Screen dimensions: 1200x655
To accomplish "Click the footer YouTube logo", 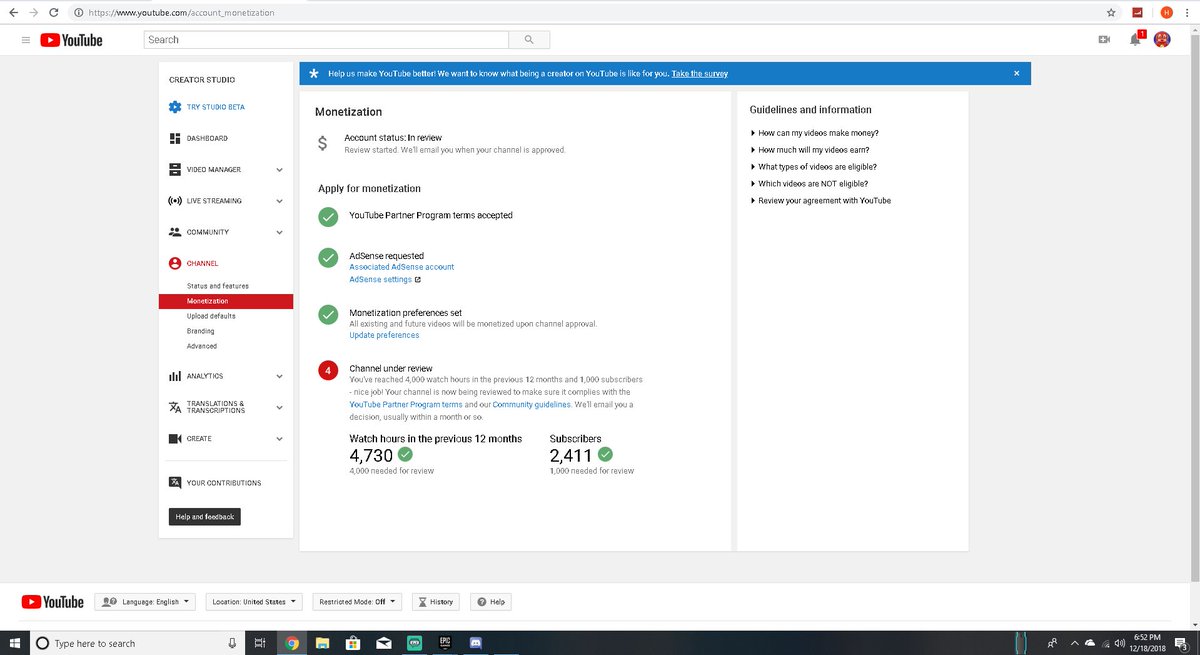I will pos(53,602).
